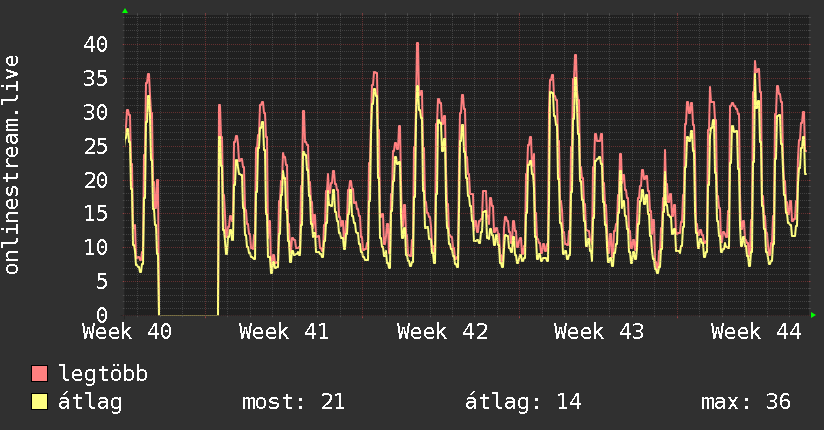Screen dimensions: 824x430
Task: Click the Week 42 axis label
Action: pyautogui.click(x=442, y=332)
